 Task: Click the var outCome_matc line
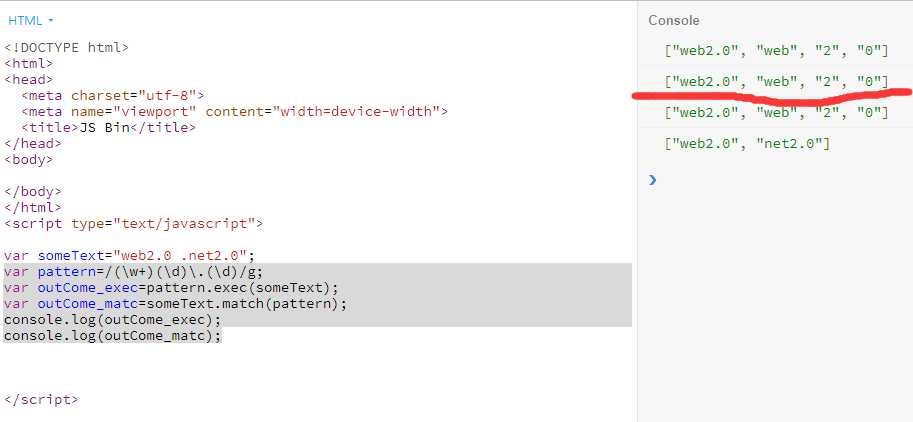[x=175, y=304]
